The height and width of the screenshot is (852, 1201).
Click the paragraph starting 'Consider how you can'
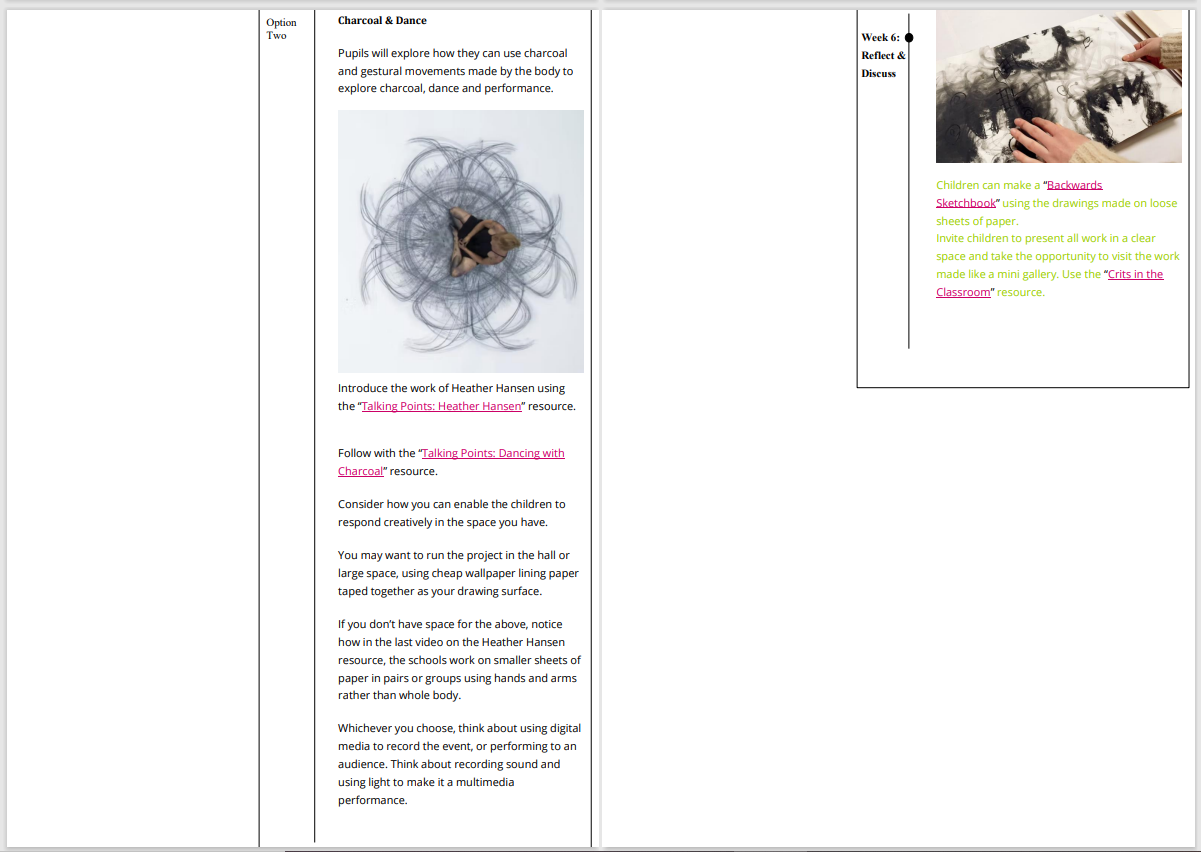point(451,513)
